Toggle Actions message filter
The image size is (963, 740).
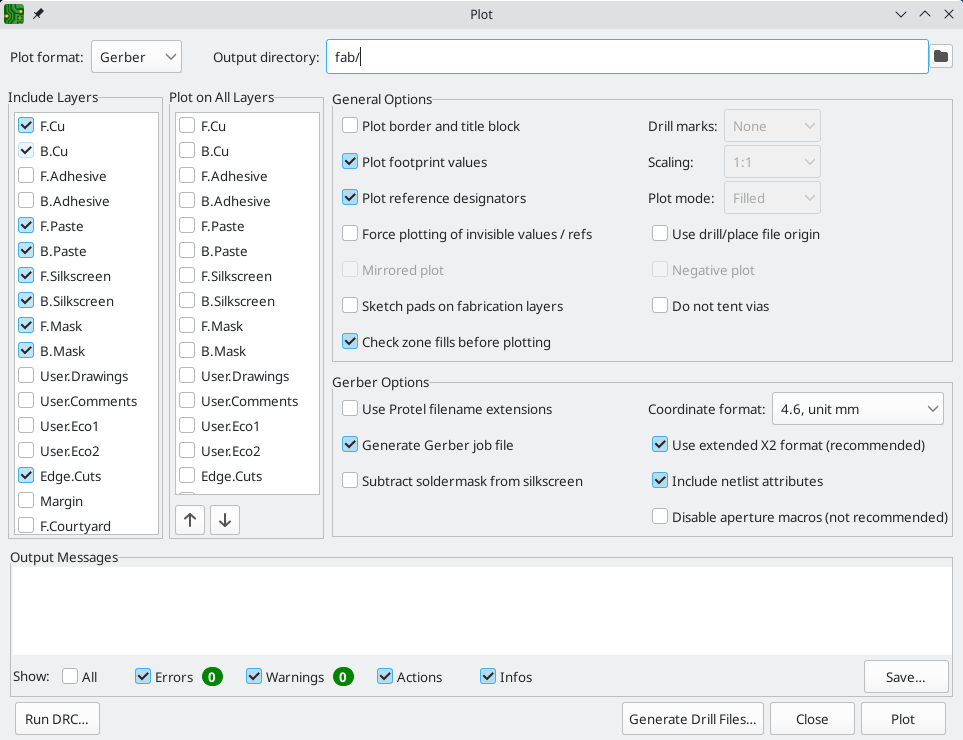tap(385, 677)
